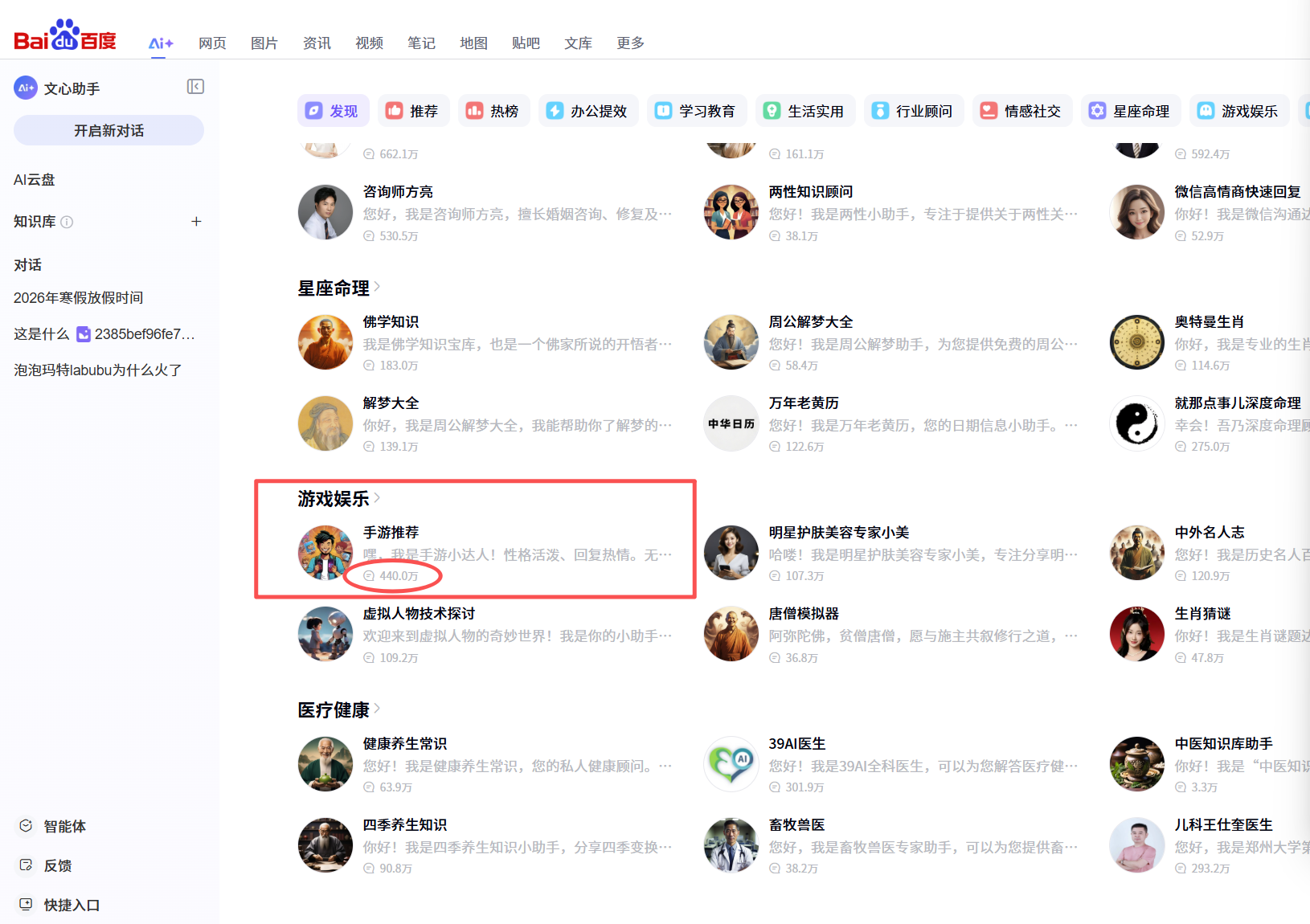Expand the 游戏娱乐 section arrow
1310x924 pixels.
(x=378, y=497)
